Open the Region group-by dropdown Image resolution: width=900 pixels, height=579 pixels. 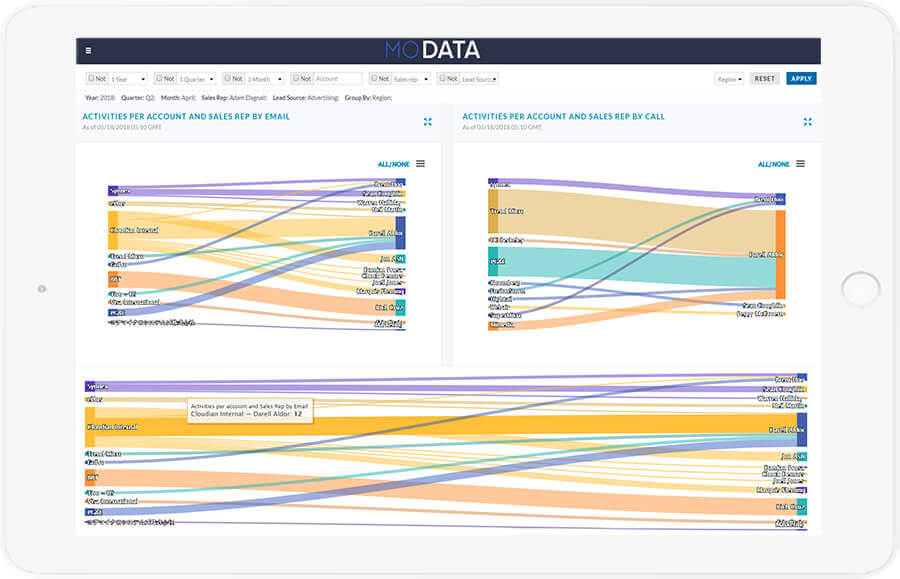(x=729, y=78)
